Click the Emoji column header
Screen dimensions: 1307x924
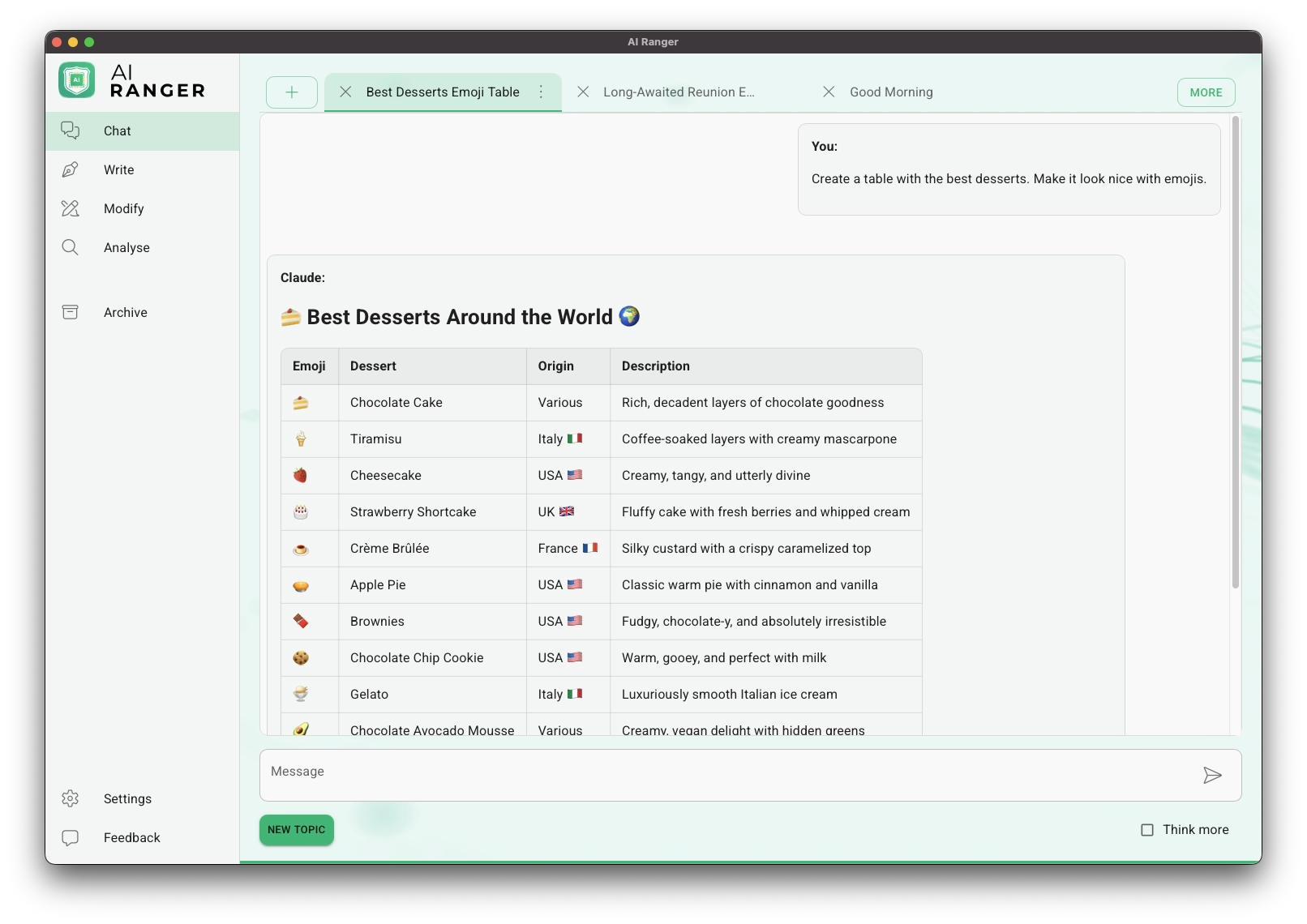[x=309, y=366]
